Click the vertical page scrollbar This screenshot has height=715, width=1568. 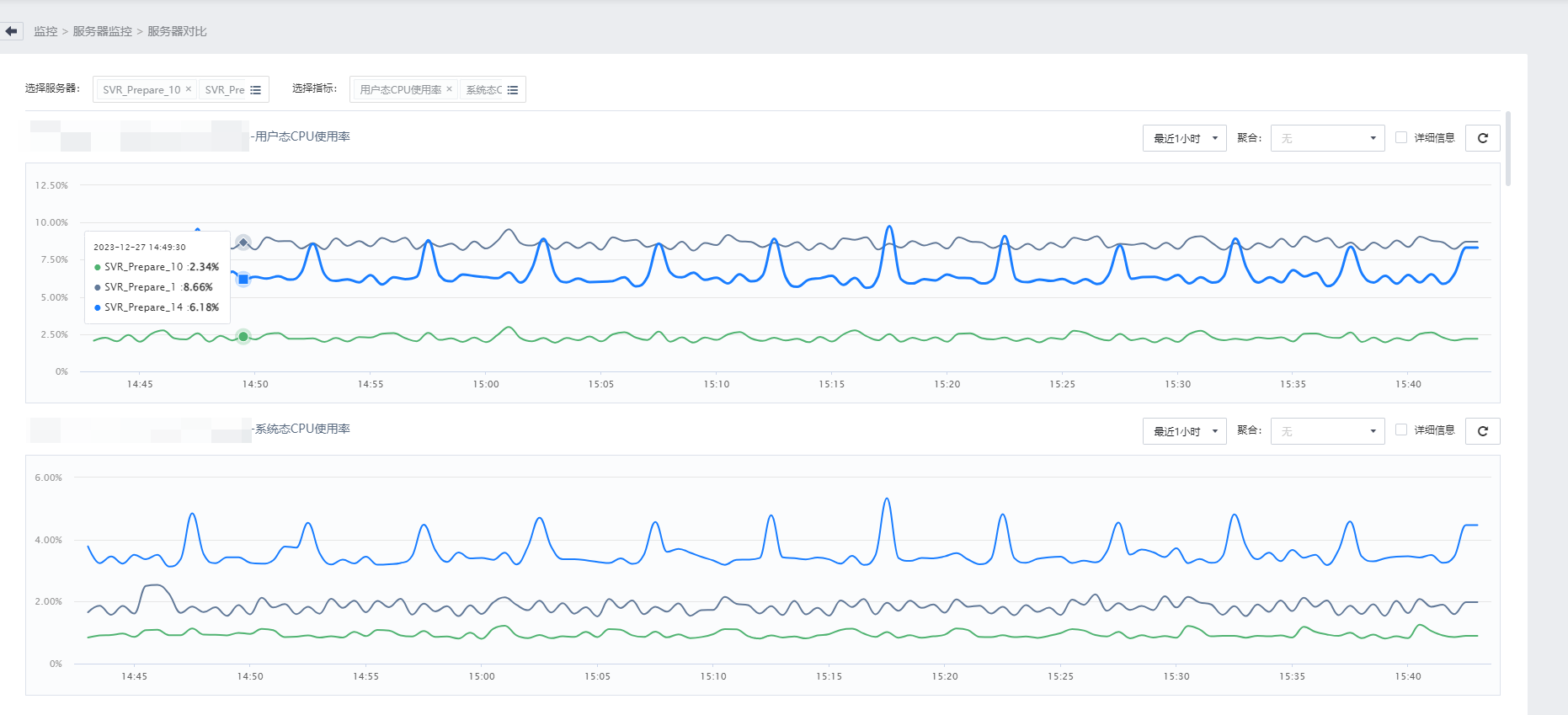[x=1508, y=148]
